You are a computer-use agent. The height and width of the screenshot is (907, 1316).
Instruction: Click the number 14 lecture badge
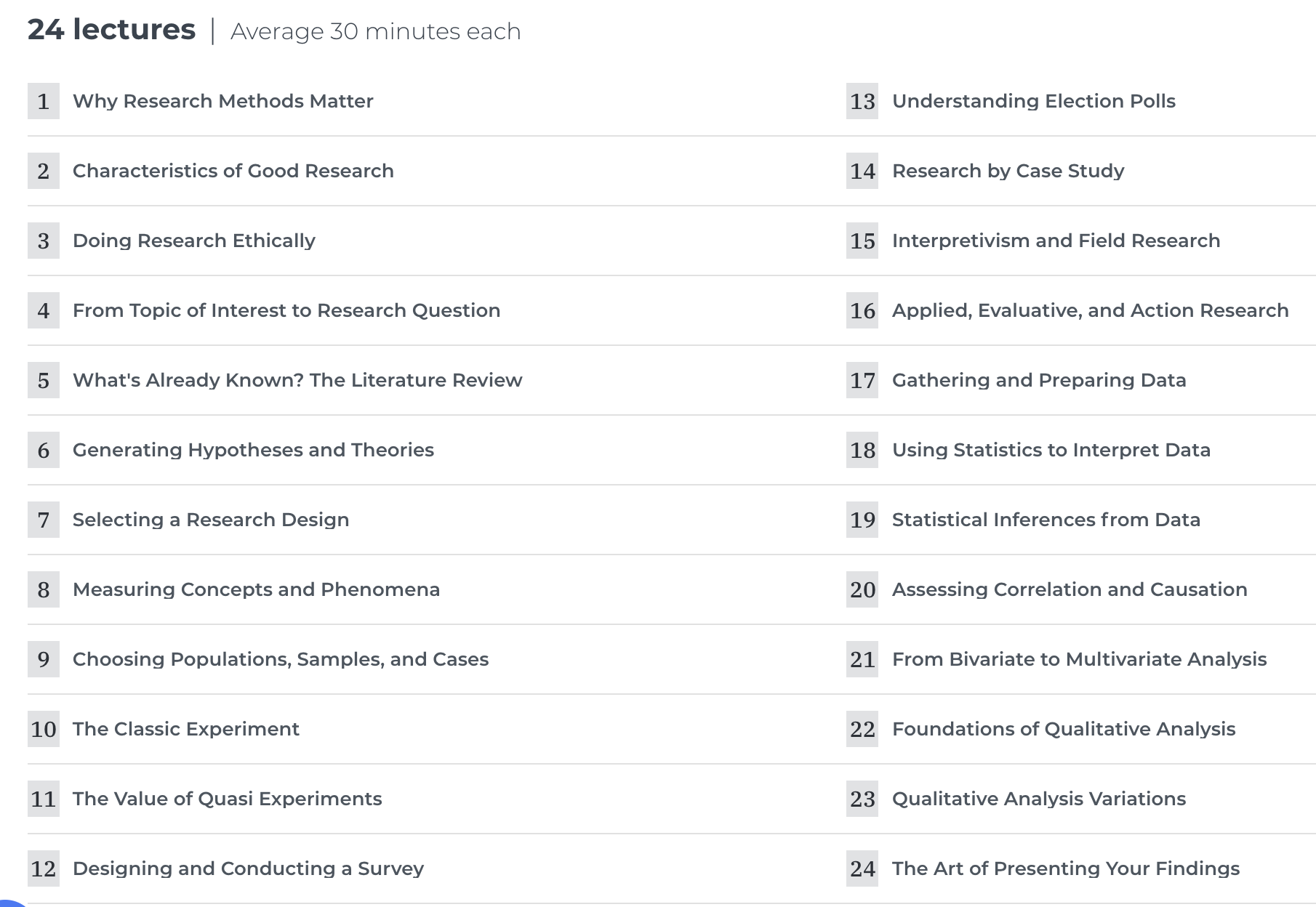(x=862, y=171)
